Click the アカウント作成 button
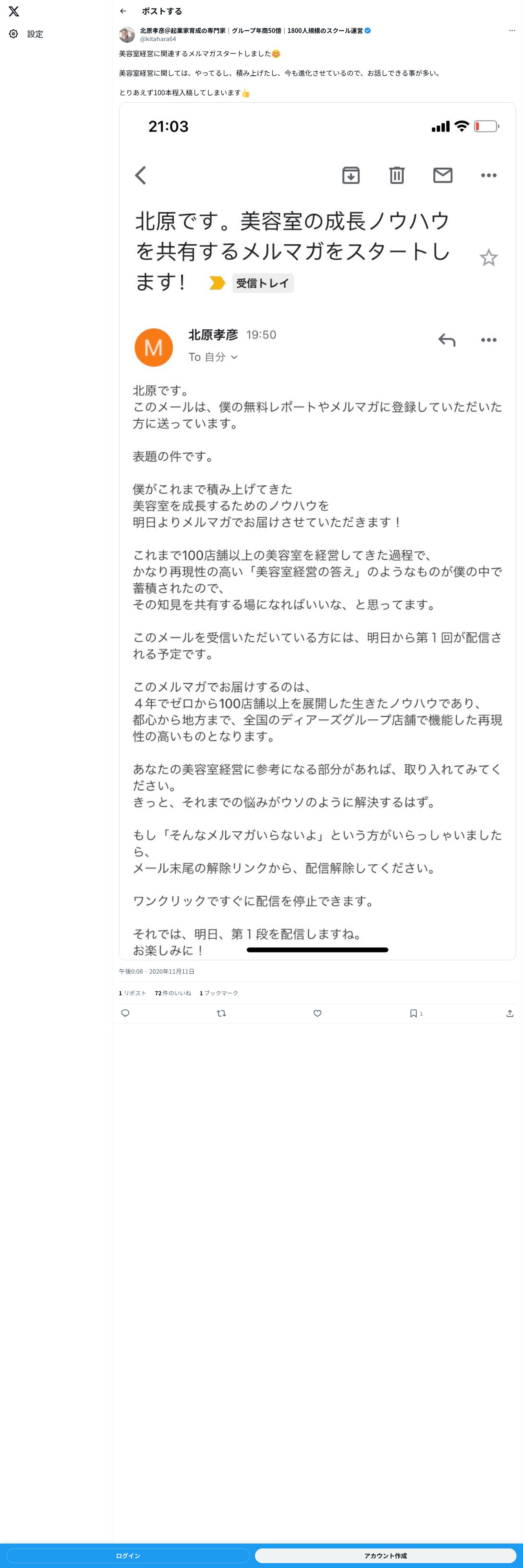 click(385, 1555)
